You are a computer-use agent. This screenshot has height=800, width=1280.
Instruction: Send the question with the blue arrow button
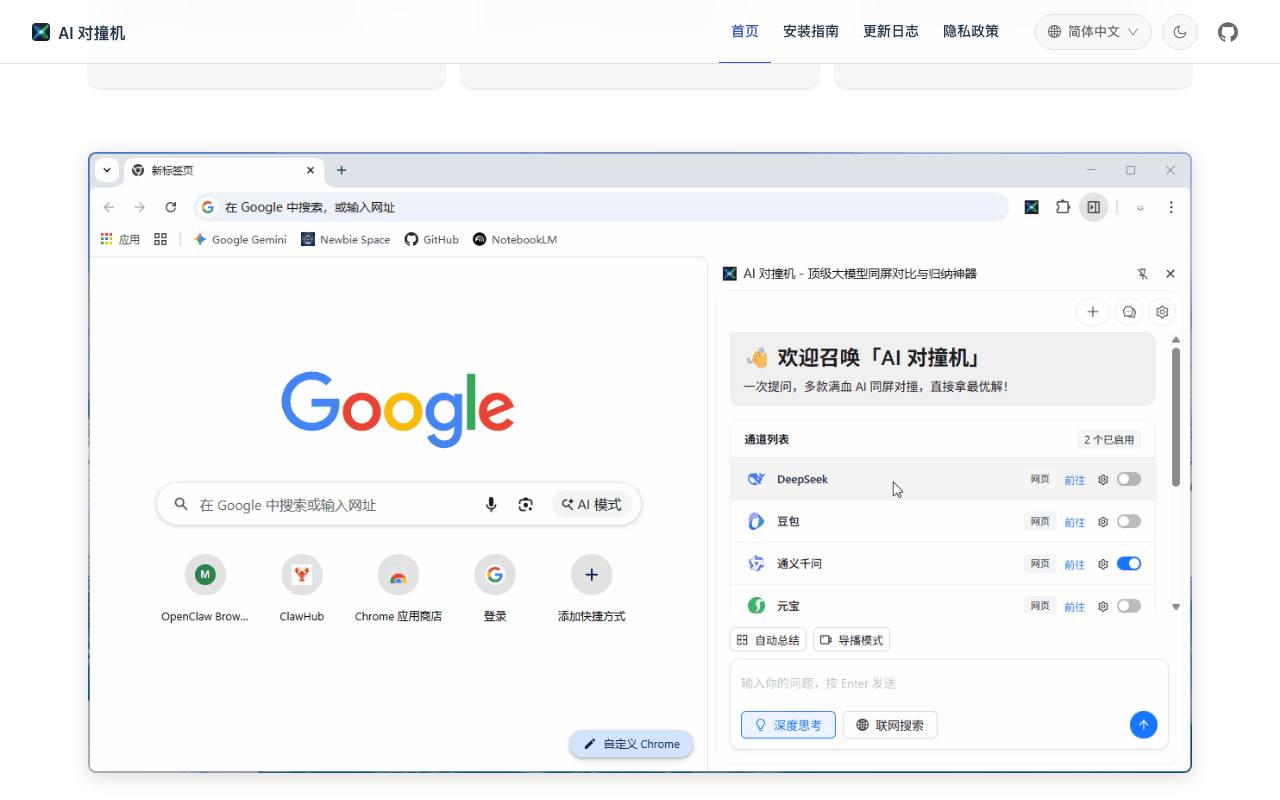pos(1143,725)
